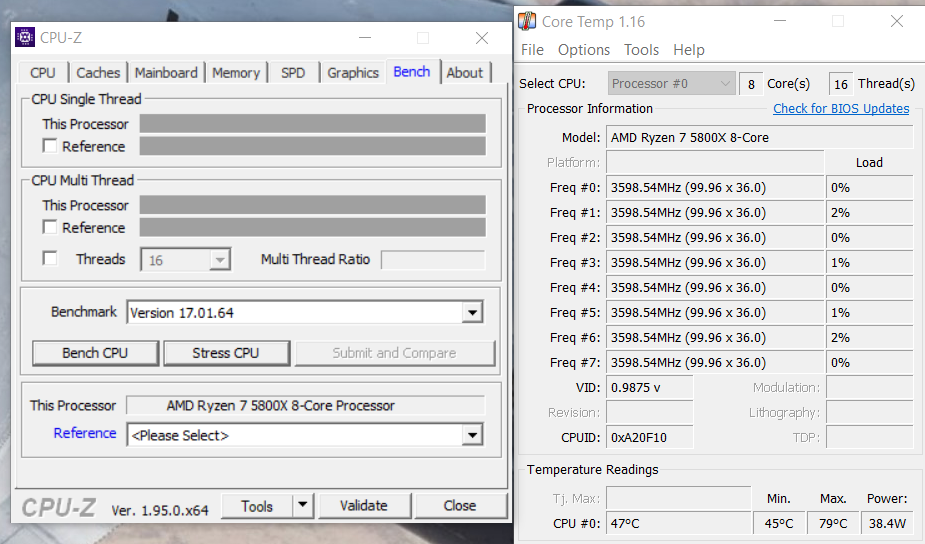This screenshot has height=544, width=925.
Task: Open the Select CPU Processor #0 dropdown
Action: click(x=671, y=84)
